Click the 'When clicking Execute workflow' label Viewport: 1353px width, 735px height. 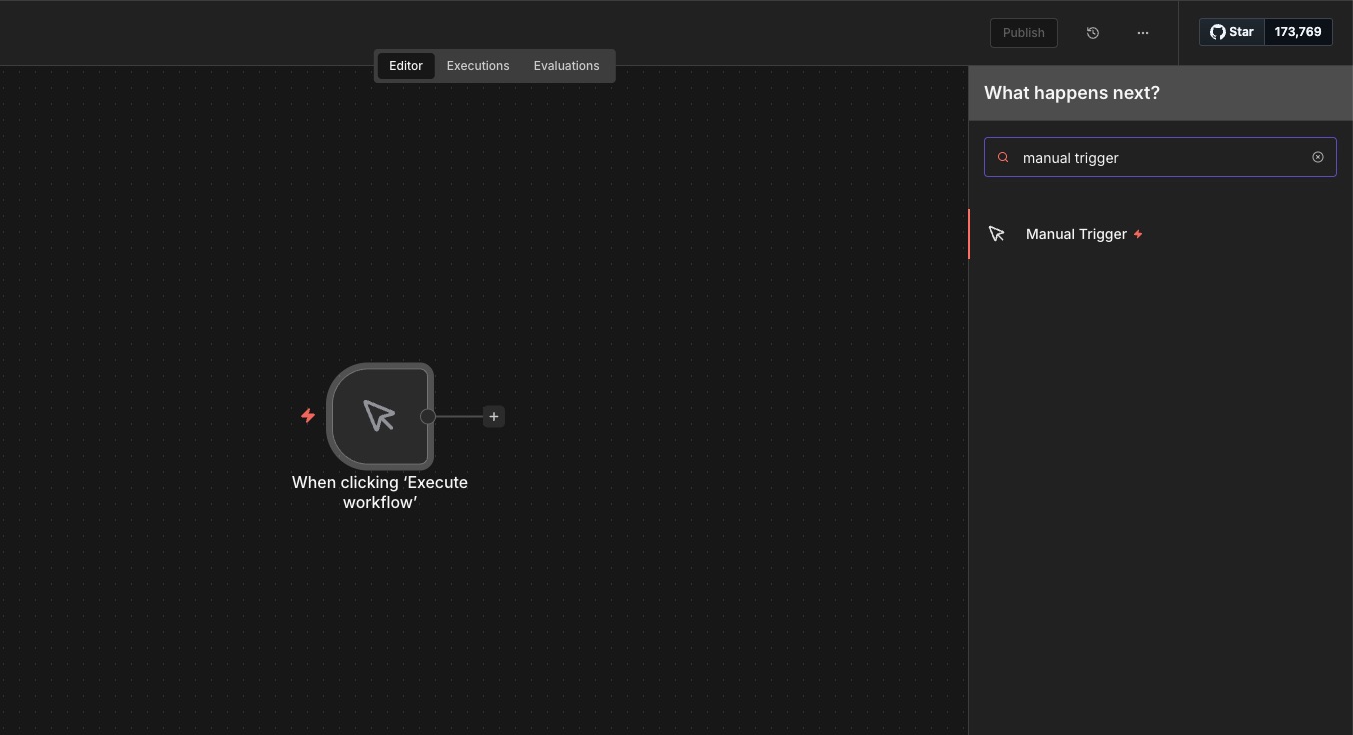point(379,492)
